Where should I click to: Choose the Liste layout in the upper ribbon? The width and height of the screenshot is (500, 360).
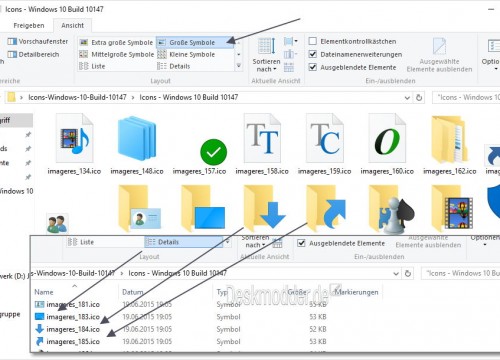92,66
